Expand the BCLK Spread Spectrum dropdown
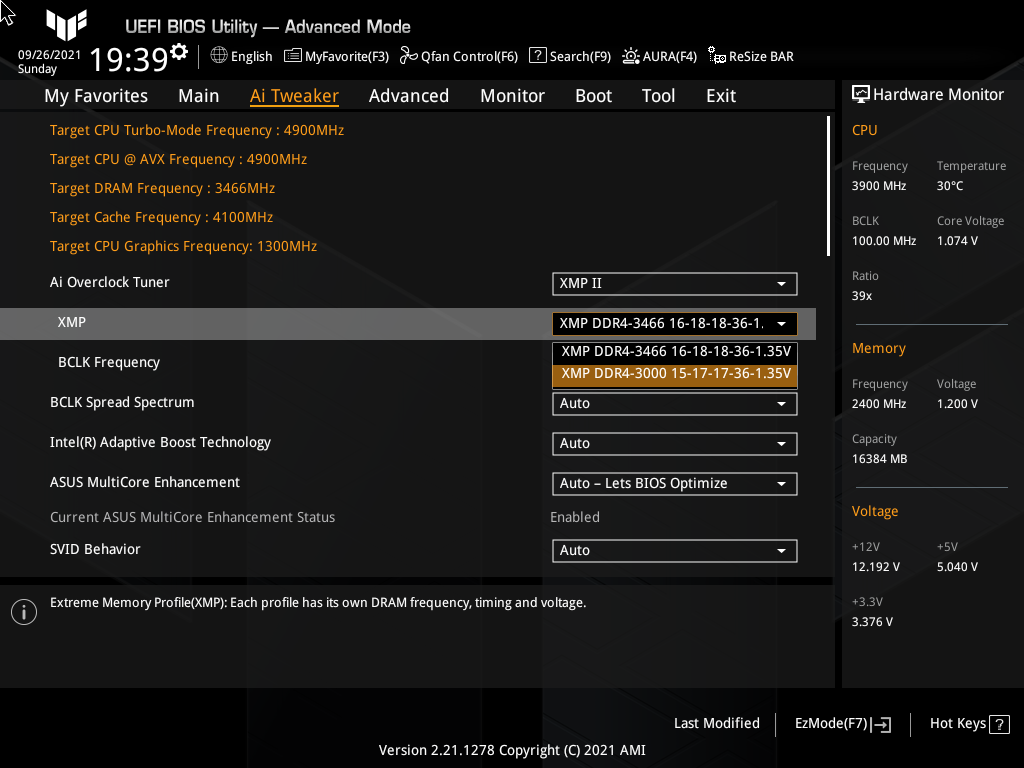1024x768 pixels. (674, 403)
